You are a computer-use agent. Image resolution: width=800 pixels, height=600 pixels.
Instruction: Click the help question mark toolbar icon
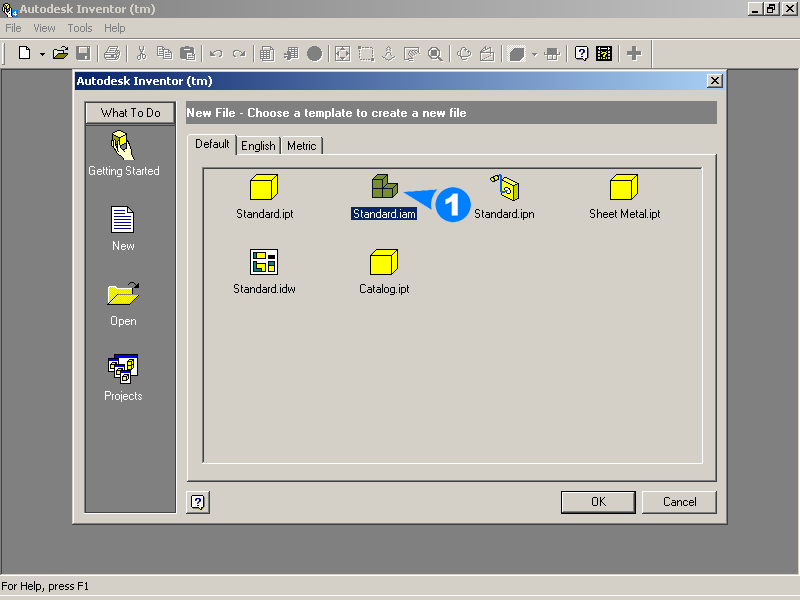click(x=581, y=53)
